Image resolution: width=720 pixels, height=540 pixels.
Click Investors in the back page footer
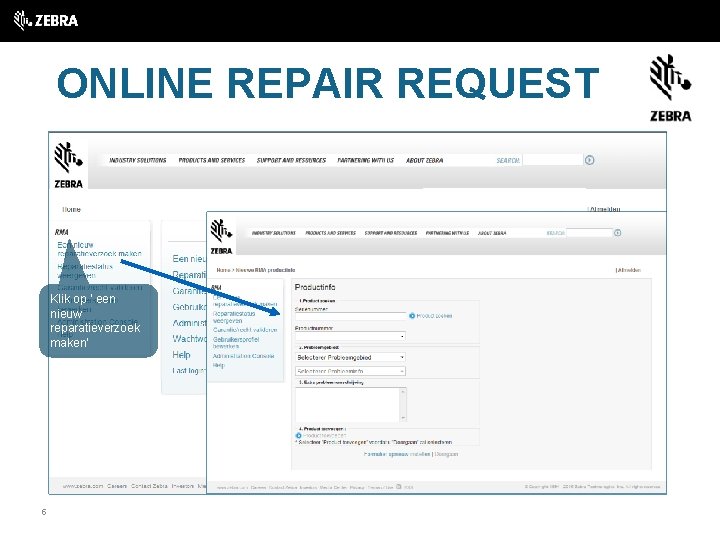pyautogui.click(x=183, y=486)
